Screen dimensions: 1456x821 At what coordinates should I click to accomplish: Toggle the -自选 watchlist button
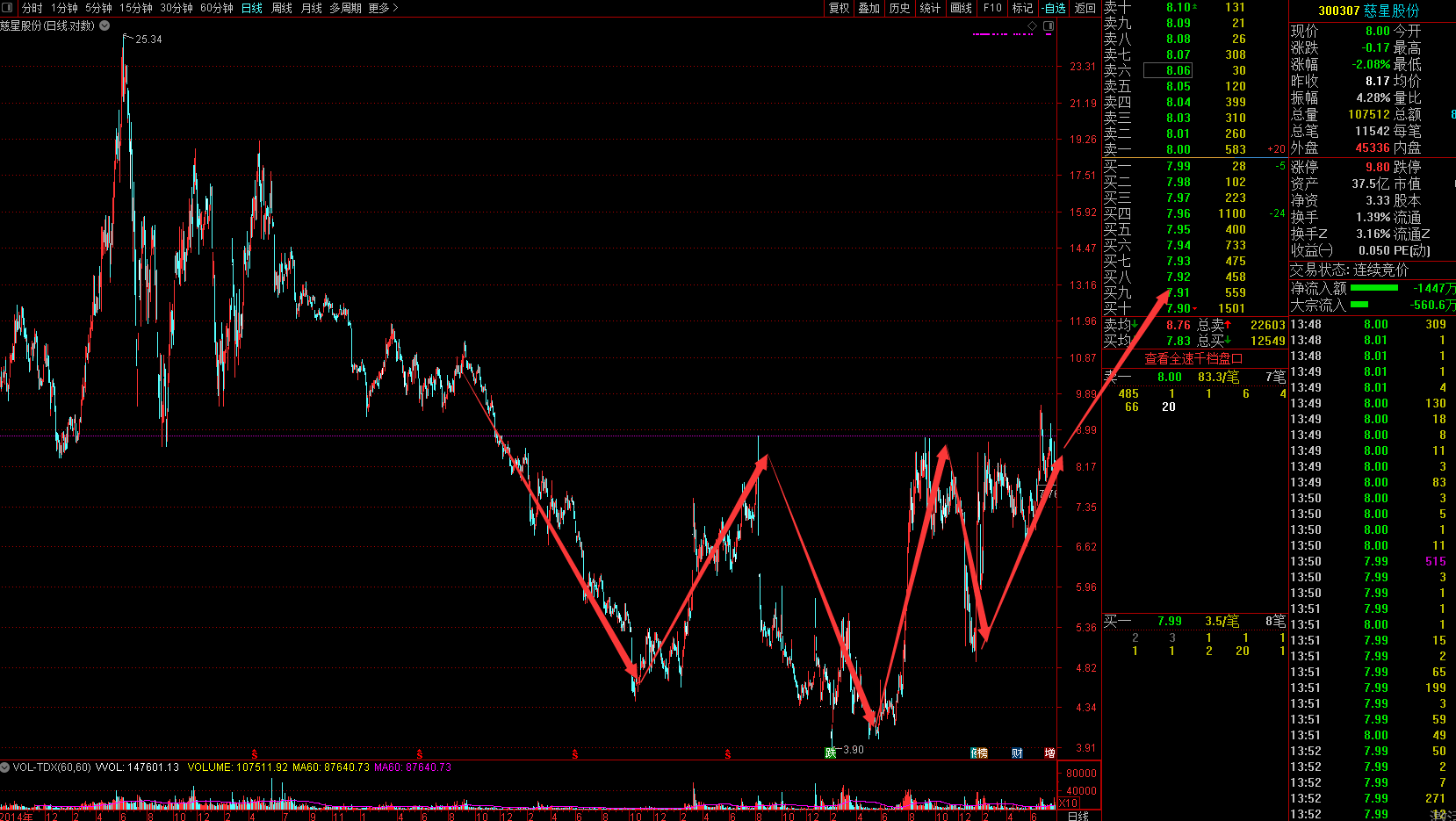(1053, 8)
